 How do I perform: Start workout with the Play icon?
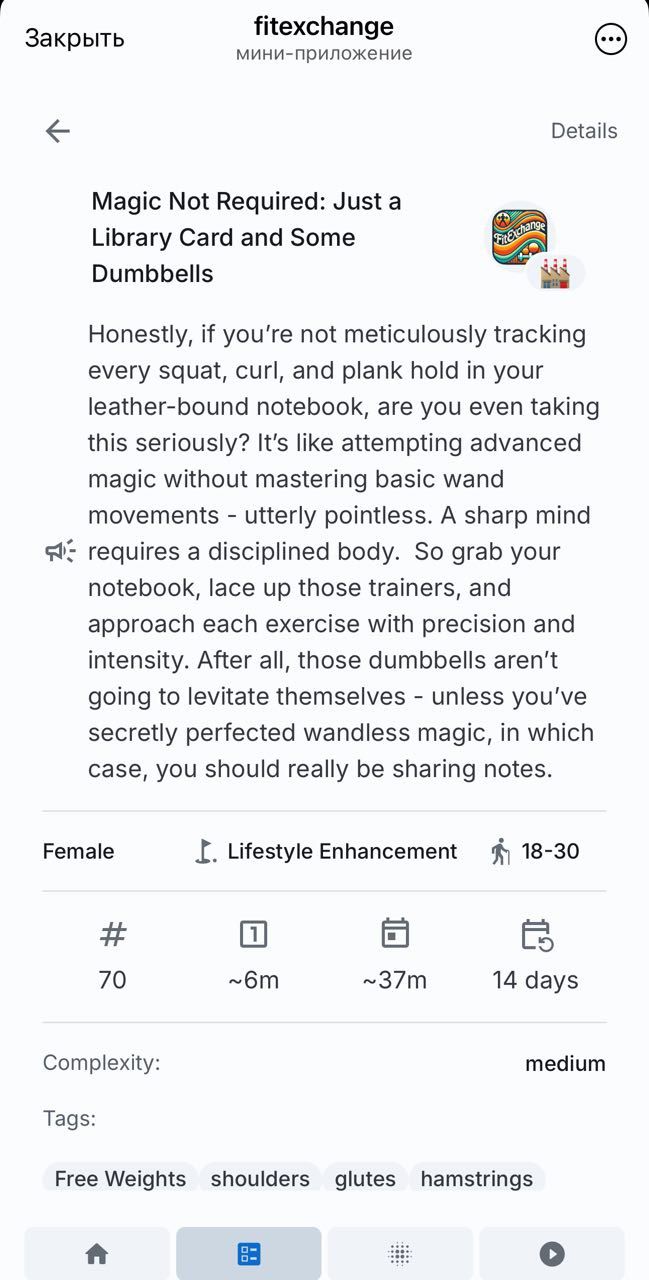coord(551,1253)
